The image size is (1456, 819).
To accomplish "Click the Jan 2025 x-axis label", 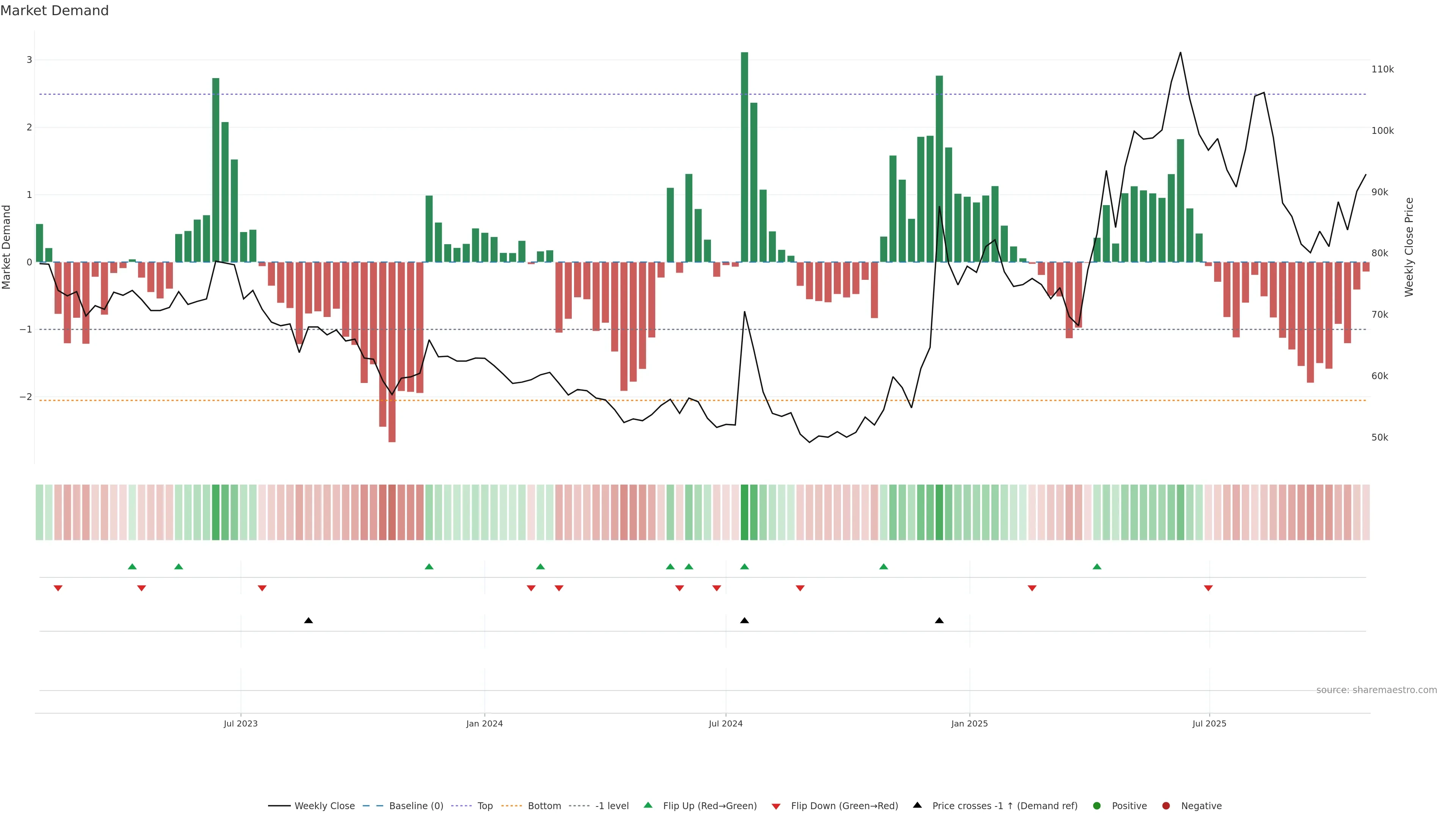I will [970, 724].
